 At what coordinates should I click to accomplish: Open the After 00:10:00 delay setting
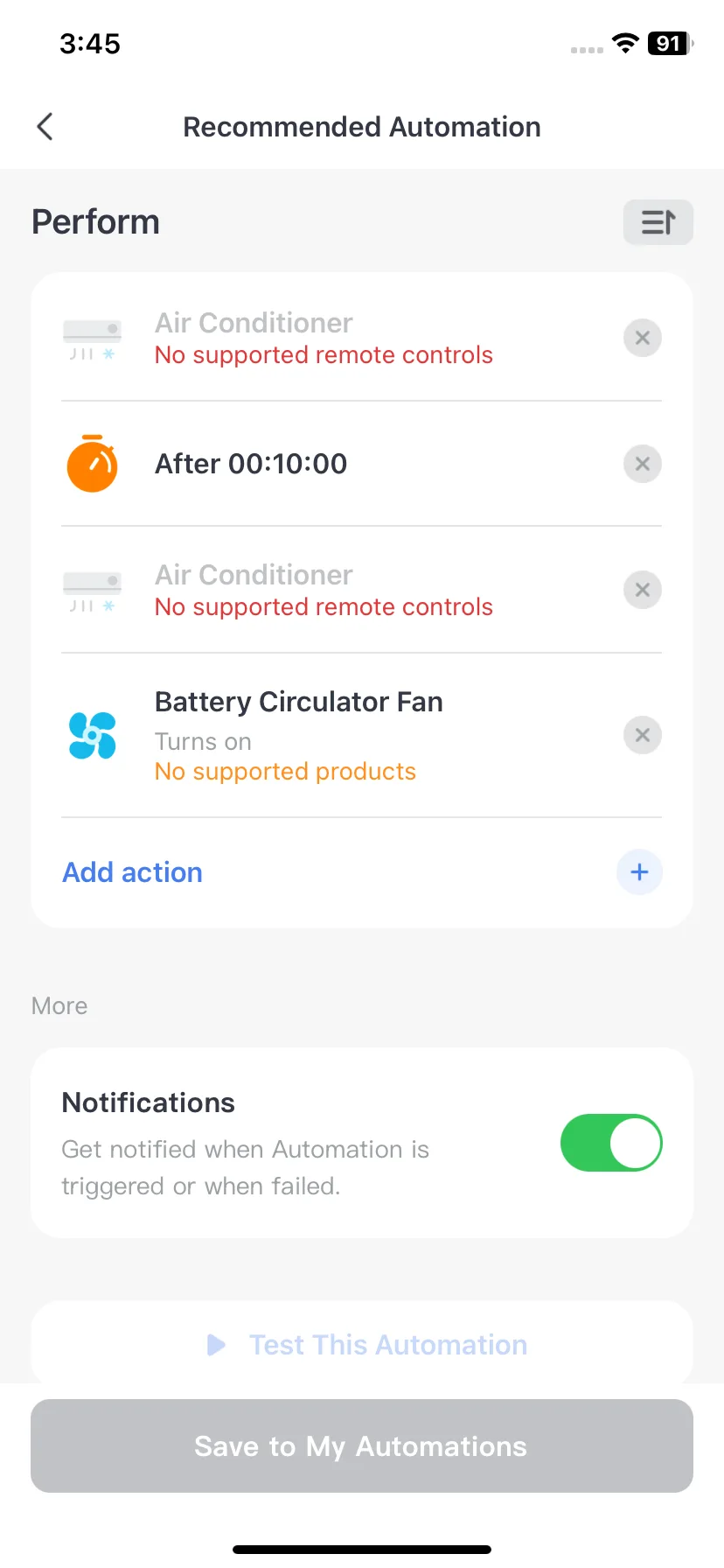(x=362, y=464)
